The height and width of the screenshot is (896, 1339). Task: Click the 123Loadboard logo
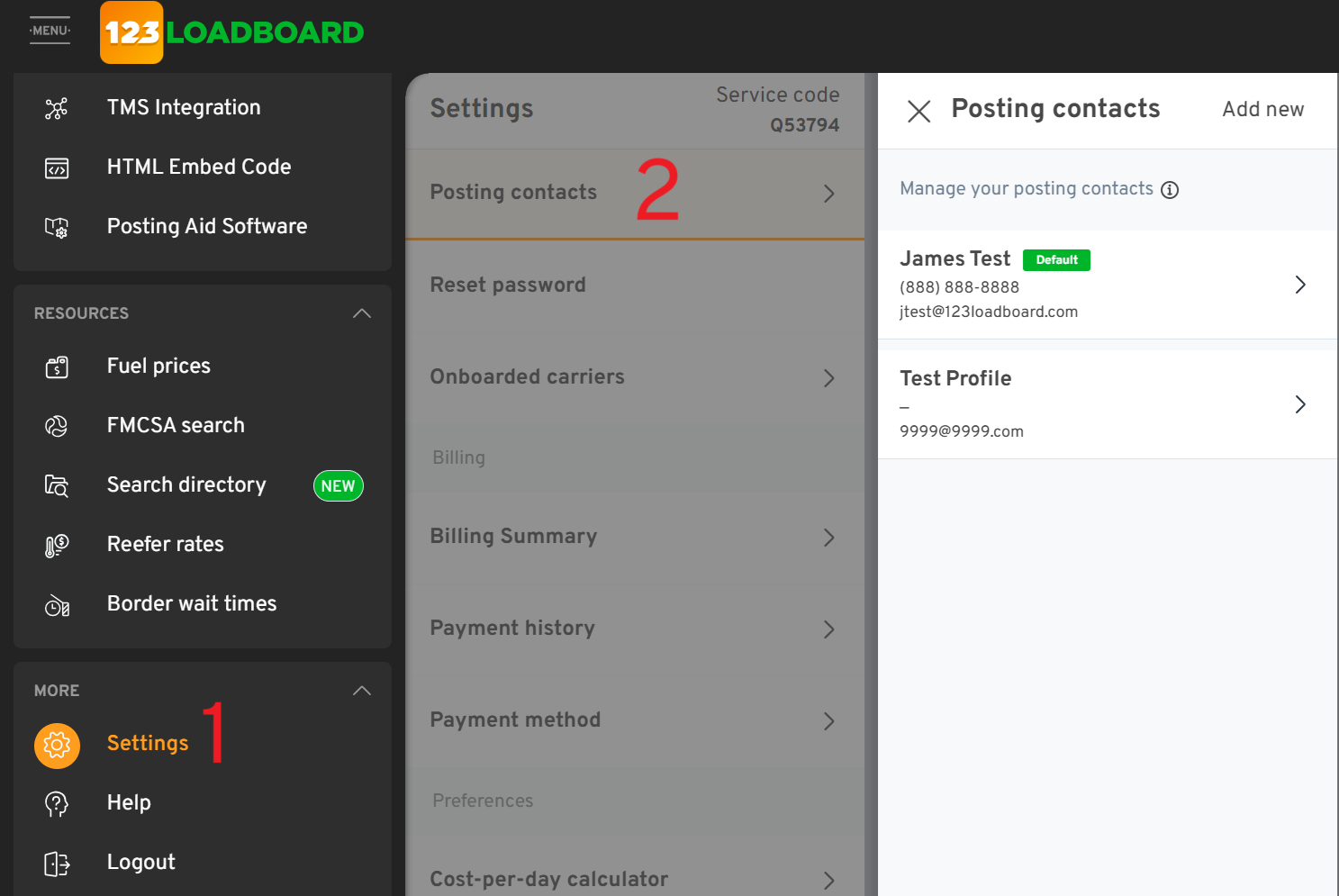(x=232, y=32)
